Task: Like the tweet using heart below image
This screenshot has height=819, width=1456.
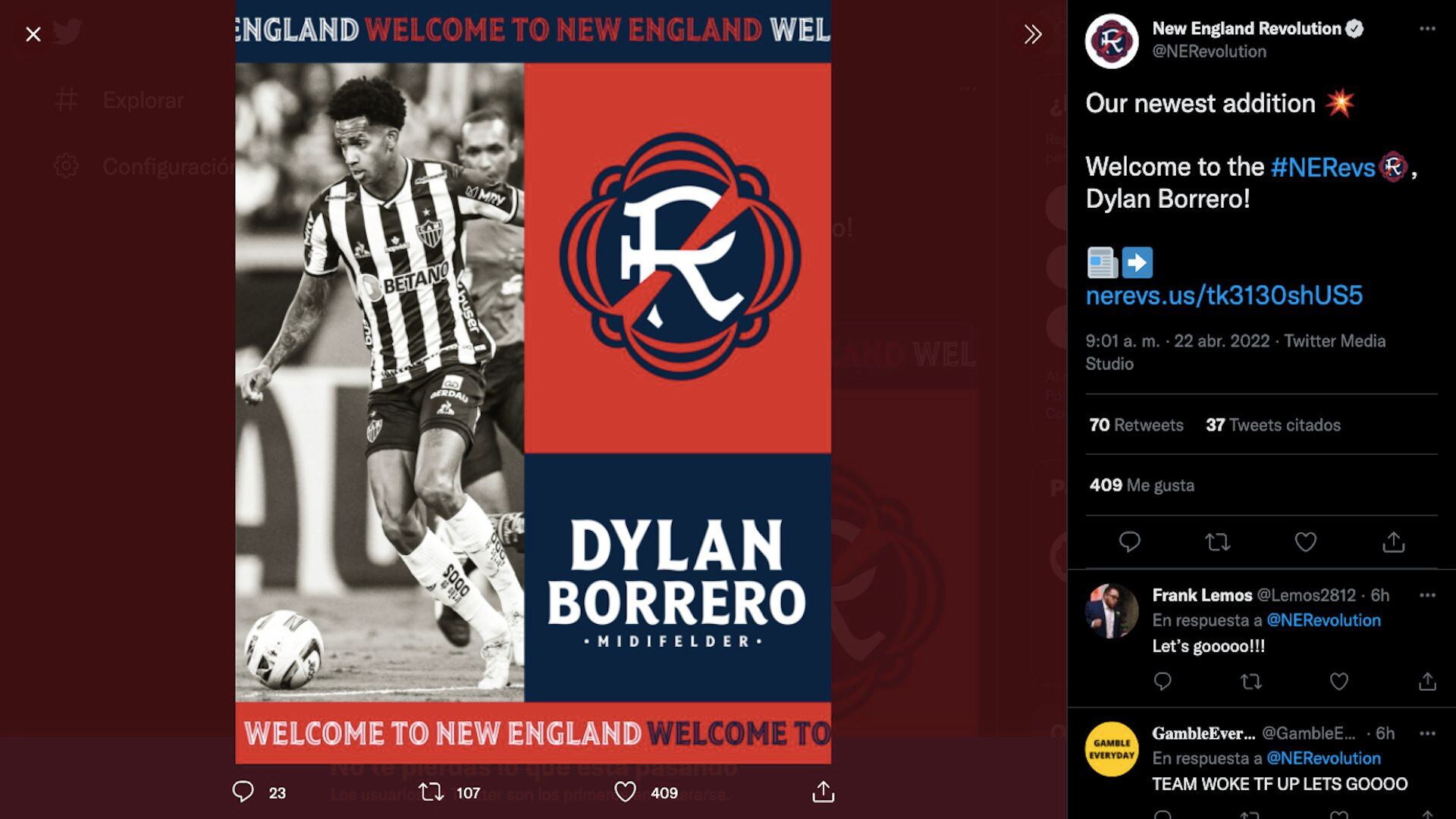Action: coord(625,792)
